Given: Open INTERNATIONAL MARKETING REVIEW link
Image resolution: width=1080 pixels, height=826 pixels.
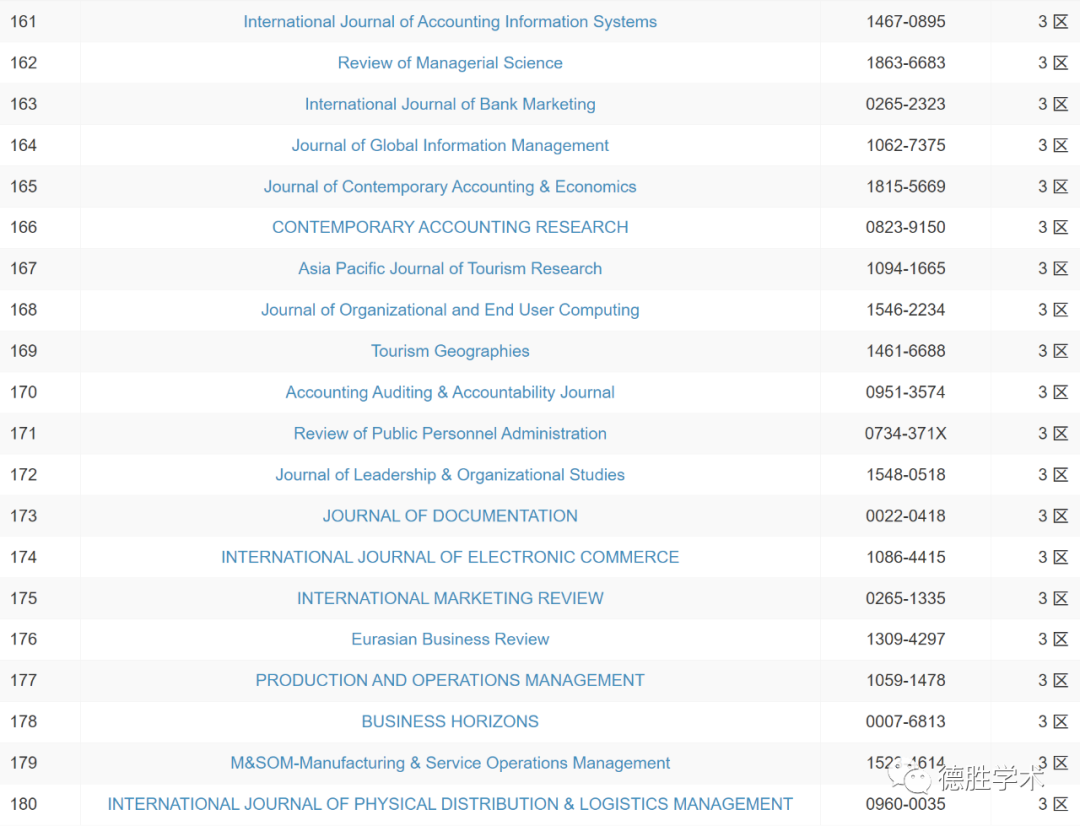Looking at the screenshot, I should (450, 599).
